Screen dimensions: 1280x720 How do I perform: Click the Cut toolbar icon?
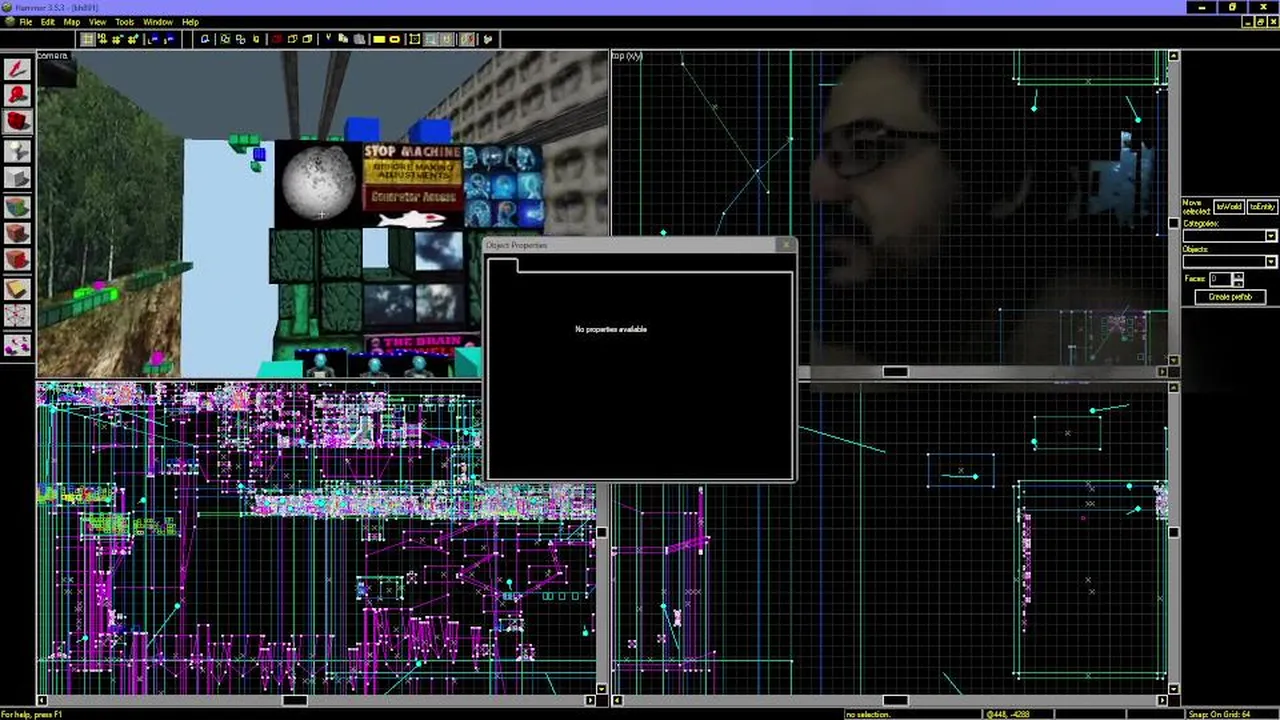click(x=328, y=39)
